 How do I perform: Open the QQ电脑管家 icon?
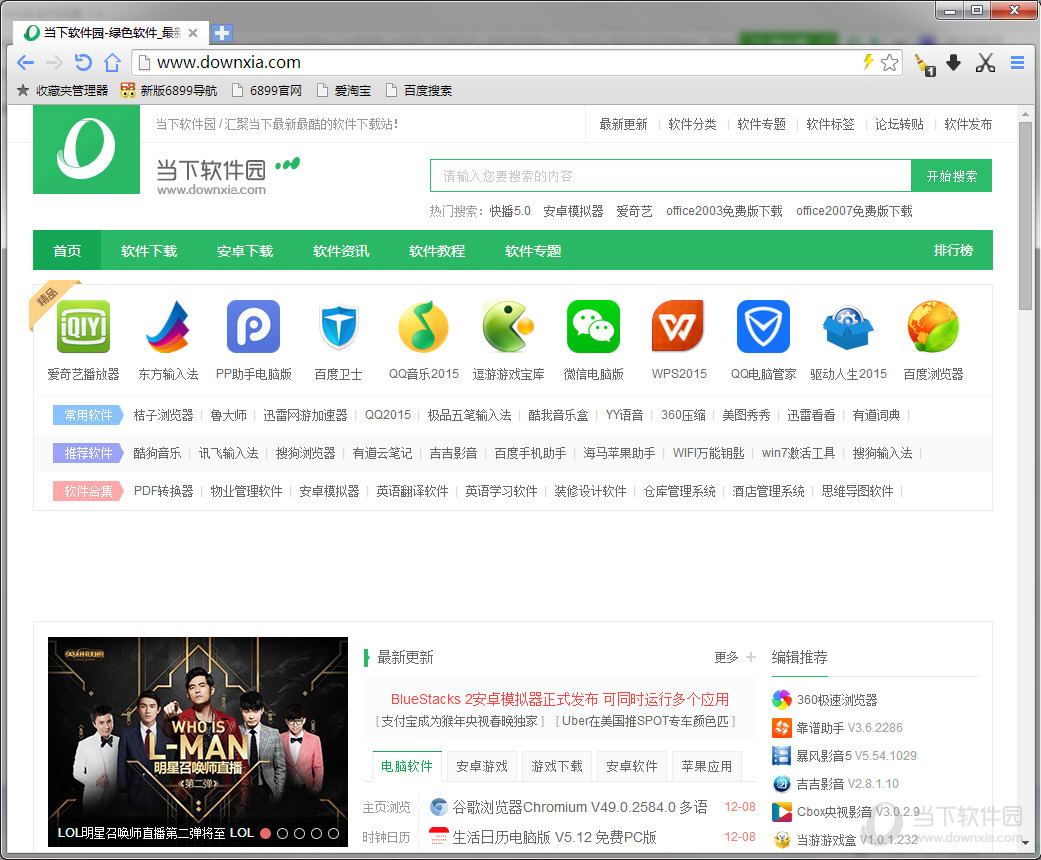coord(763,326)
